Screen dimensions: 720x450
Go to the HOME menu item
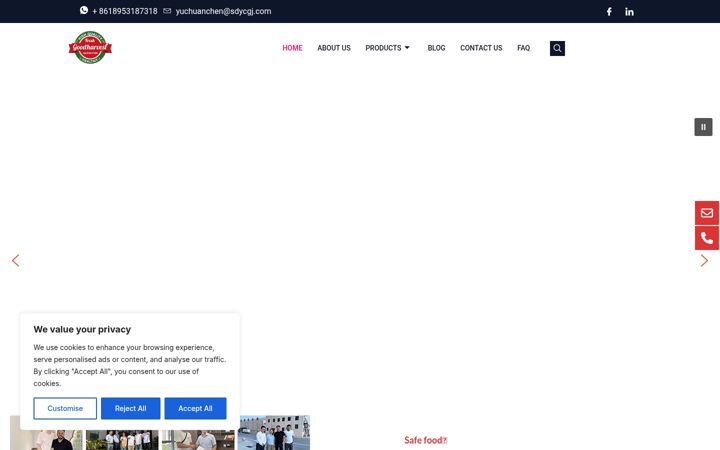tap(292, 48)
